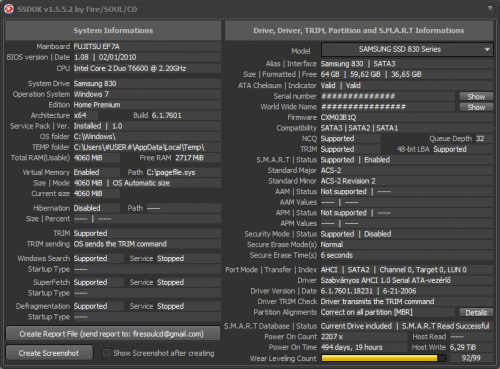Click Create Report File button
This screenshot has height=369, width=500.
coord(113,334)
